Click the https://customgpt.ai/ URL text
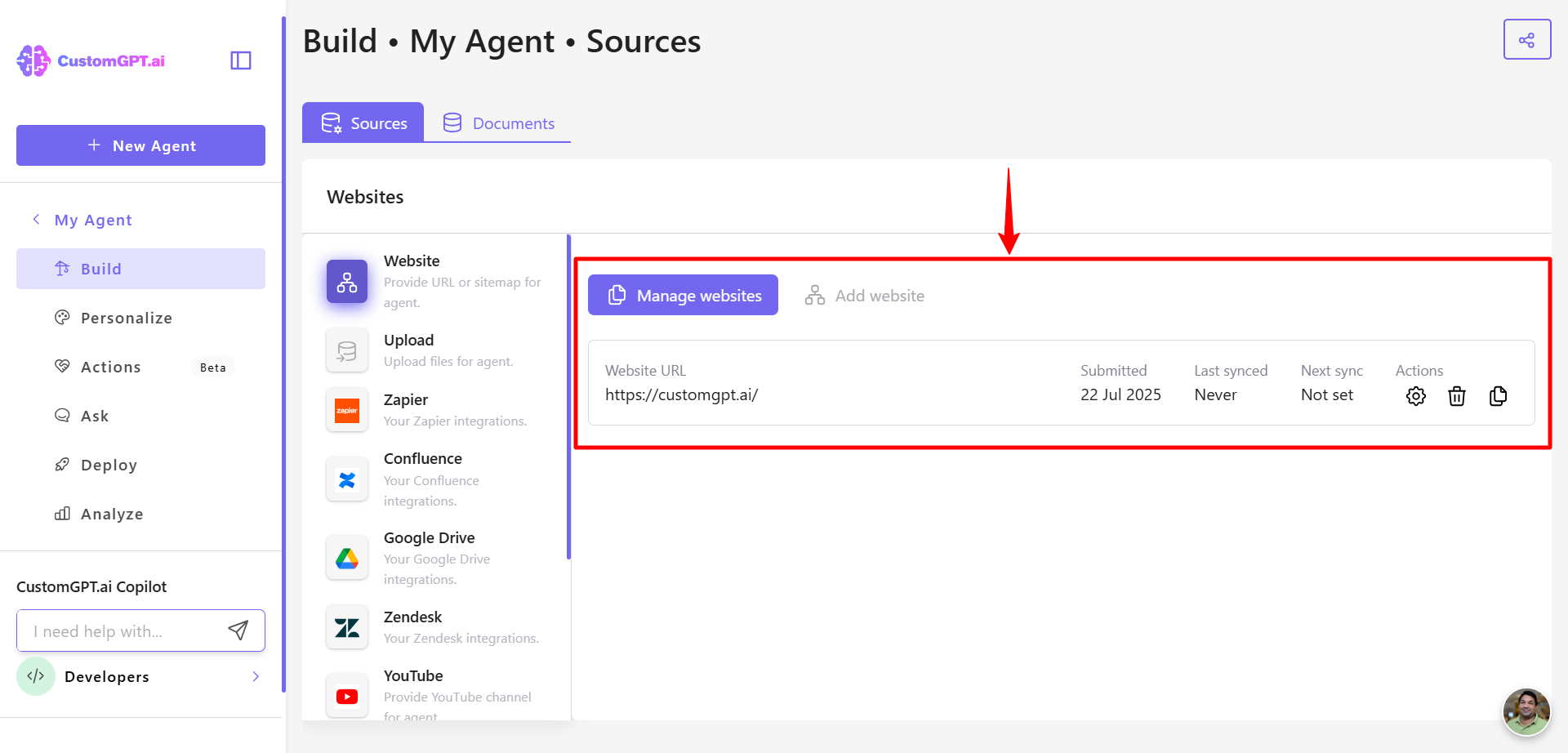1568x753 pixels. coord(681,394)
